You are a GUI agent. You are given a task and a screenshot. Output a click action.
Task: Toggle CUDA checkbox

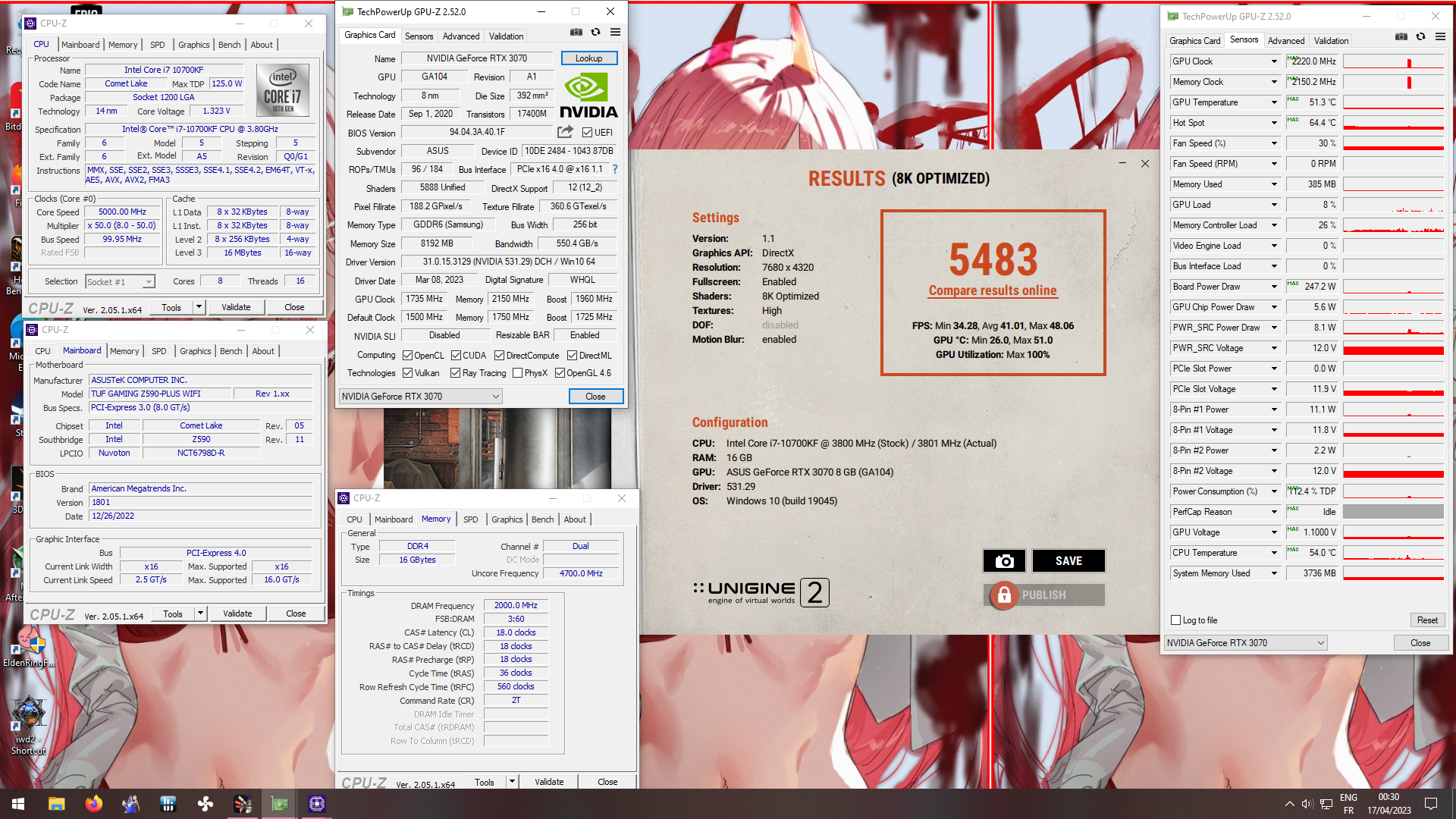tap(456, 356)
